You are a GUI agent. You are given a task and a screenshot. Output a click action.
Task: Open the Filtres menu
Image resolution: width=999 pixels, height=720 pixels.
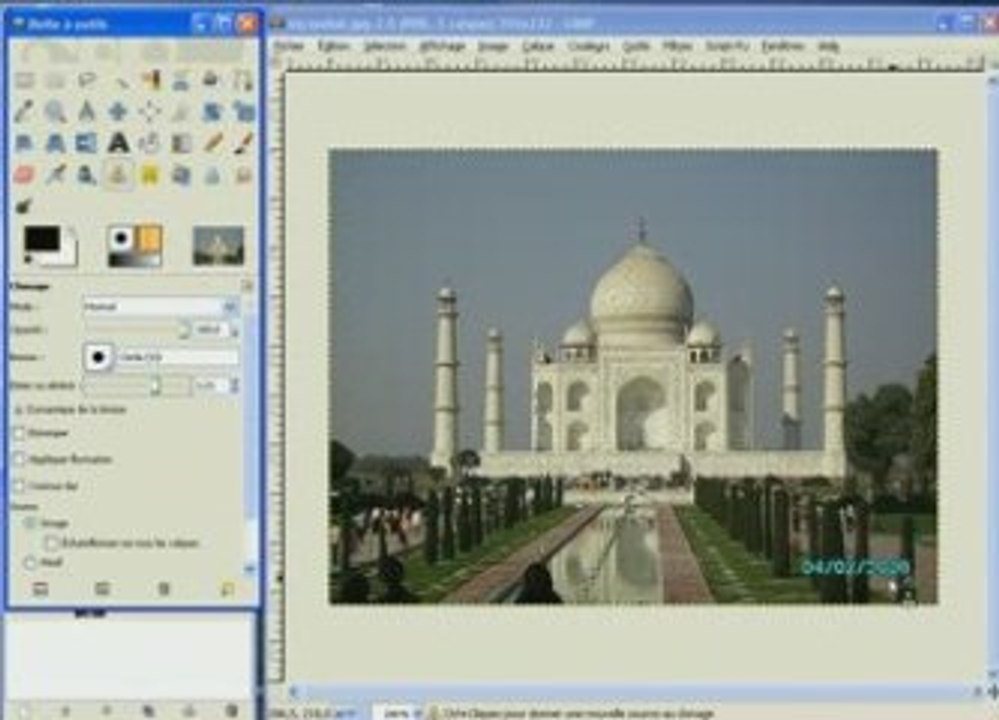pyautogui.click(x=677, y=46)
